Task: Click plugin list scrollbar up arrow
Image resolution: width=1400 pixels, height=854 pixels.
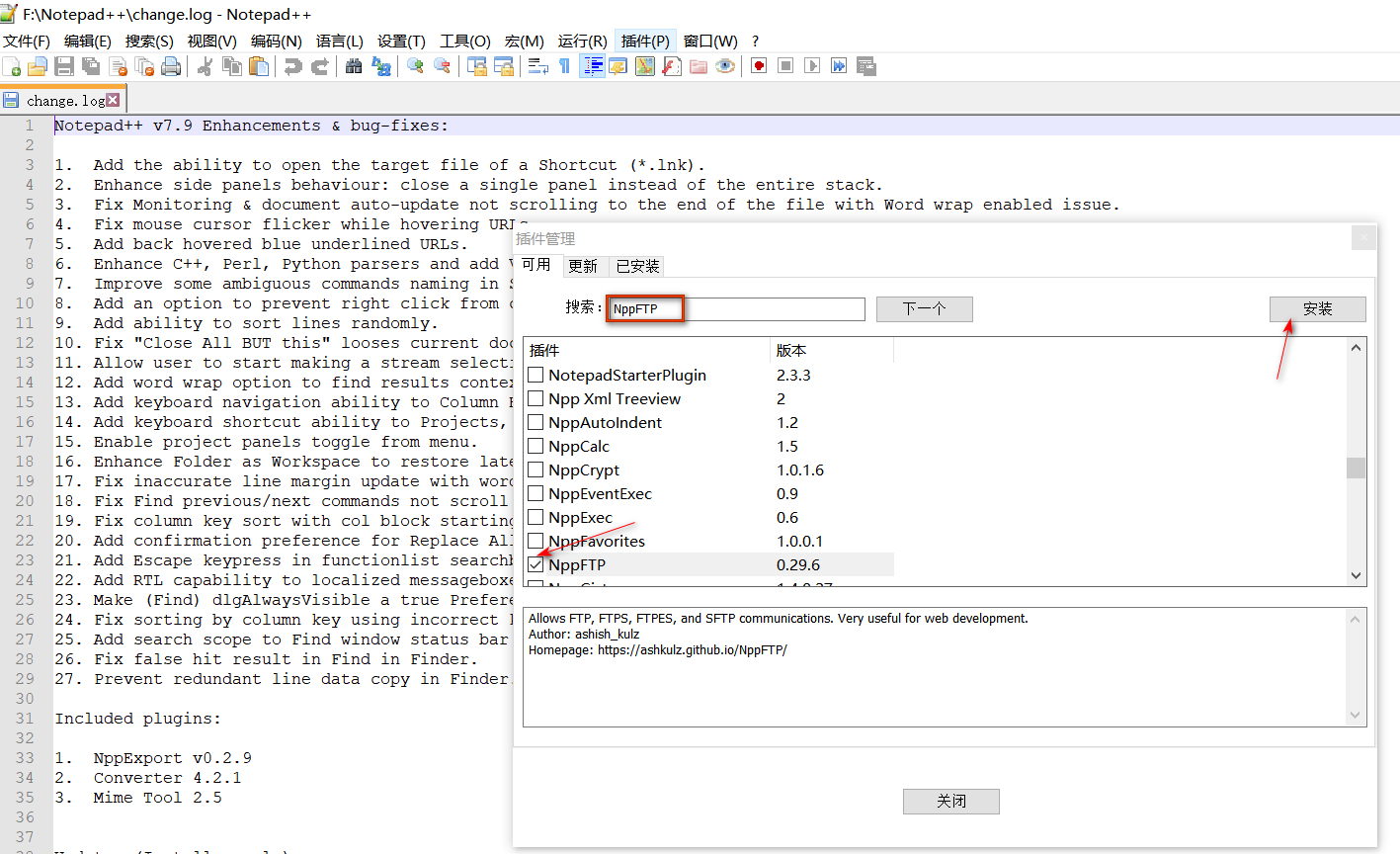Action: coord(1357,347)
